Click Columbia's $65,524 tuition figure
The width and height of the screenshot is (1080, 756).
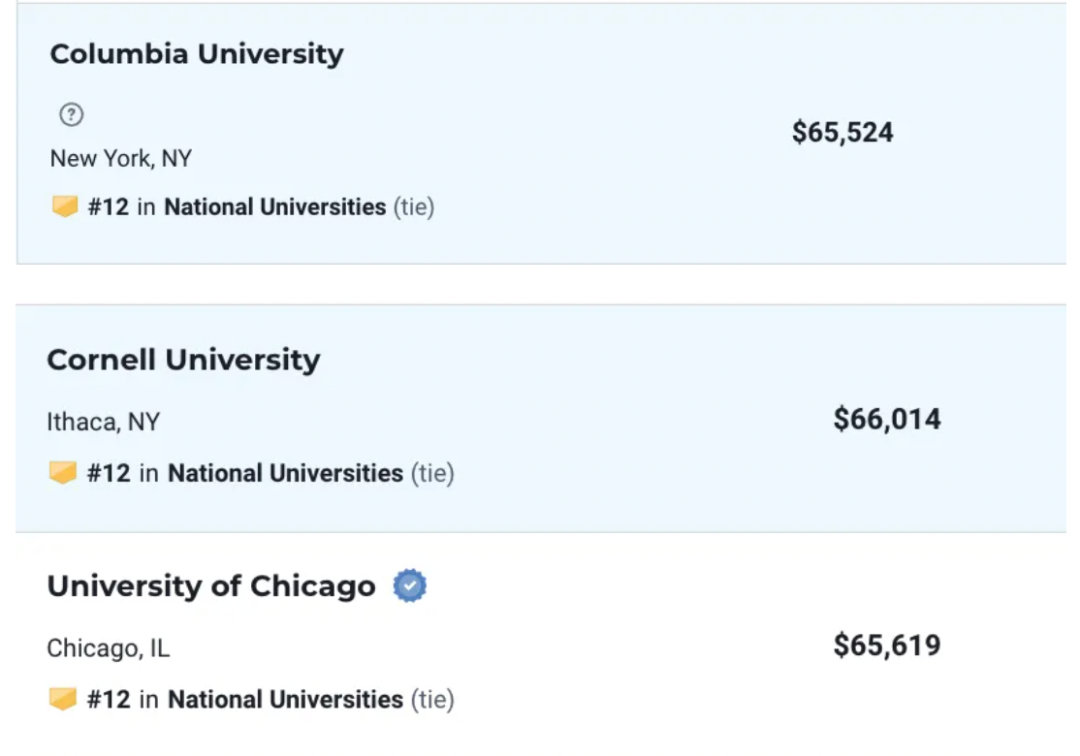pos(842,132)
